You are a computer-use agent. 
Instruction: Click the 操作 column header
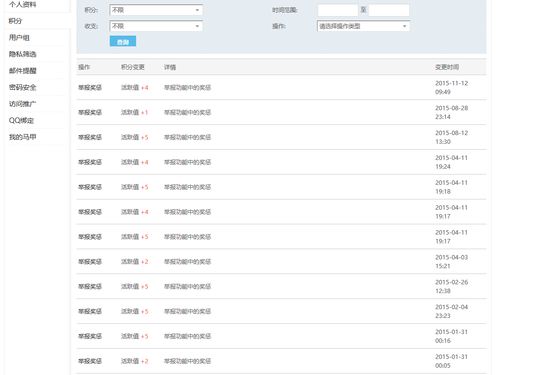(84, 67)
